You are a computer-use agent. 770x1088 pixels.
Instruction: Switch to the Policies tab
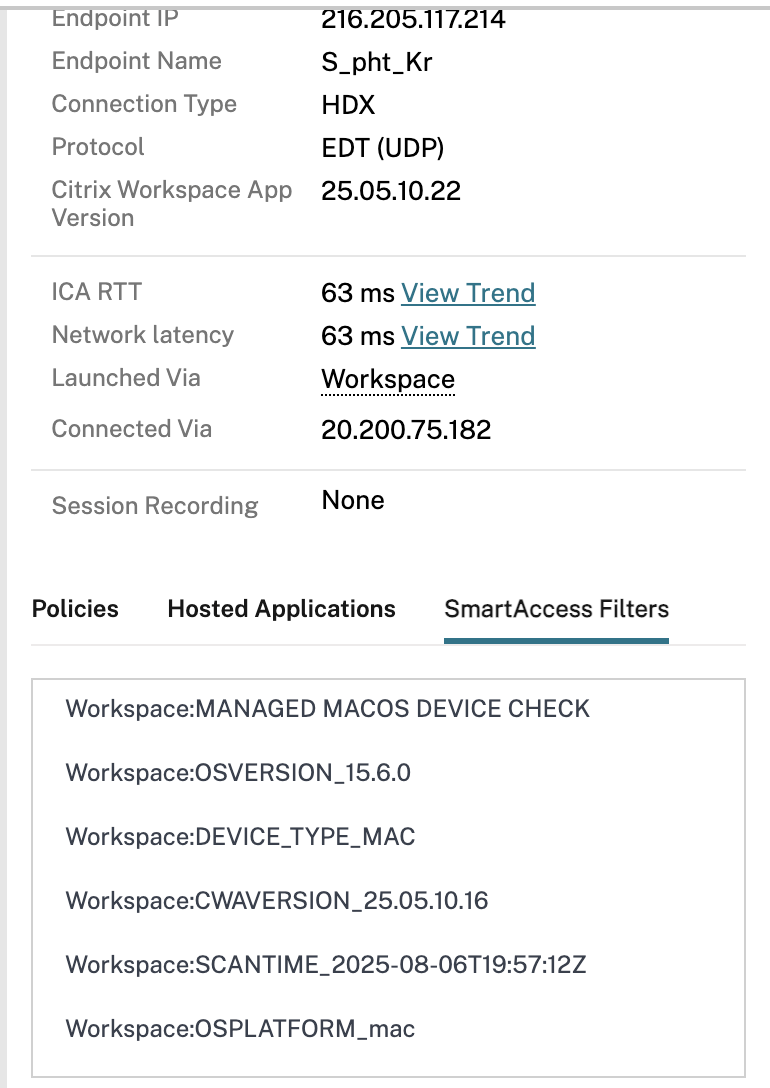[x=75, y=609]
